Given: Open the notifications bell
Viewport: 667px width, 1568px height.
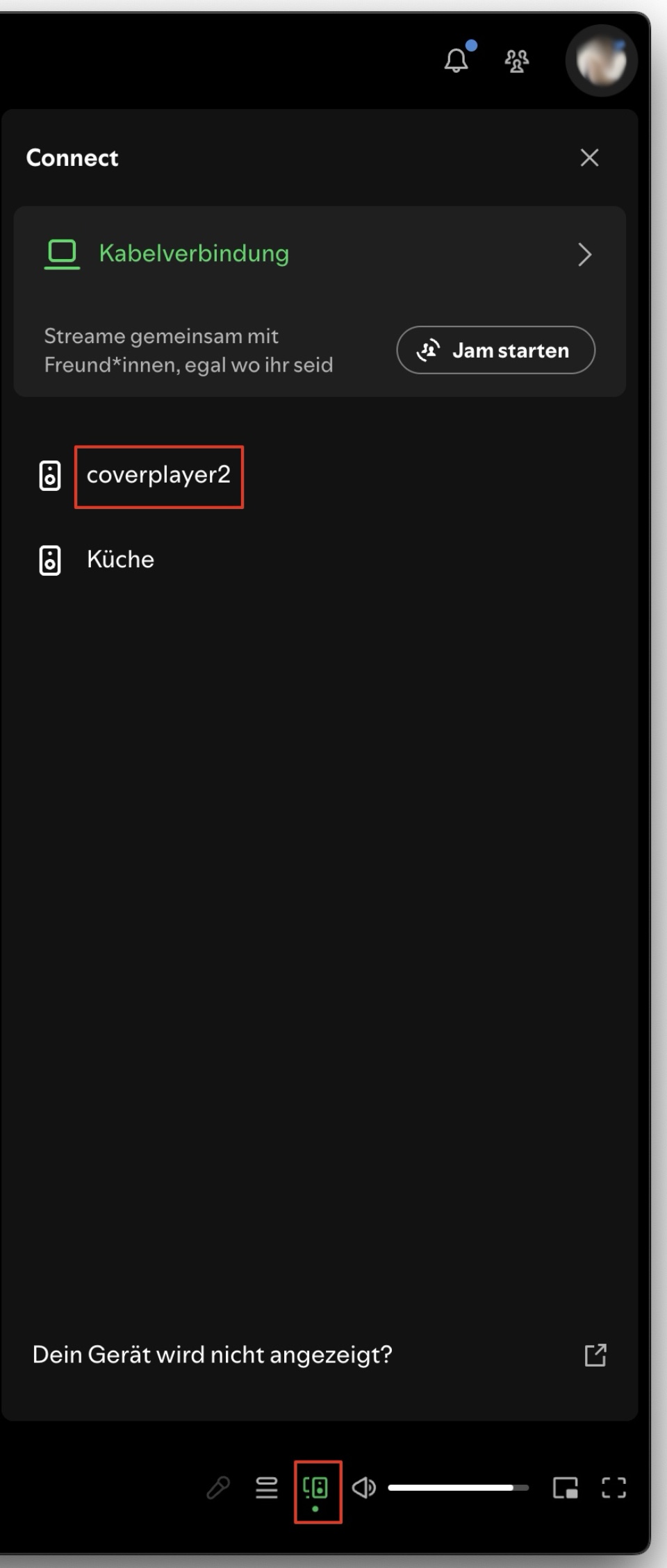Looking at the screenshot, I should pos(456,60).
